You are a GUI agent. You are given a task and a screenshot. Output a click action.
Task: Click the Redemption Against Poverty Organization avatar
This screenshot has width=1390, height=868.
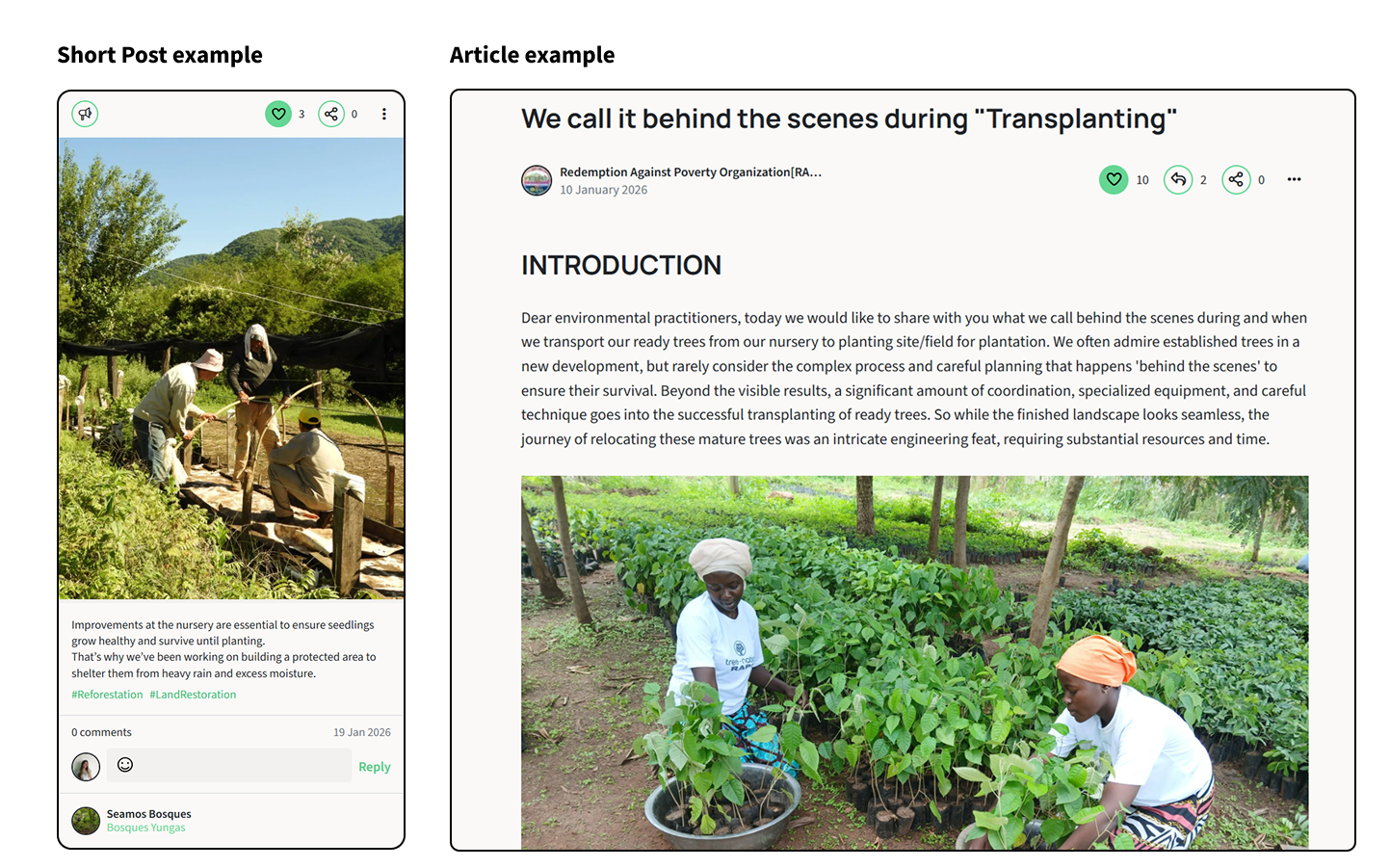pyautogui.click(x=537, y=180)
